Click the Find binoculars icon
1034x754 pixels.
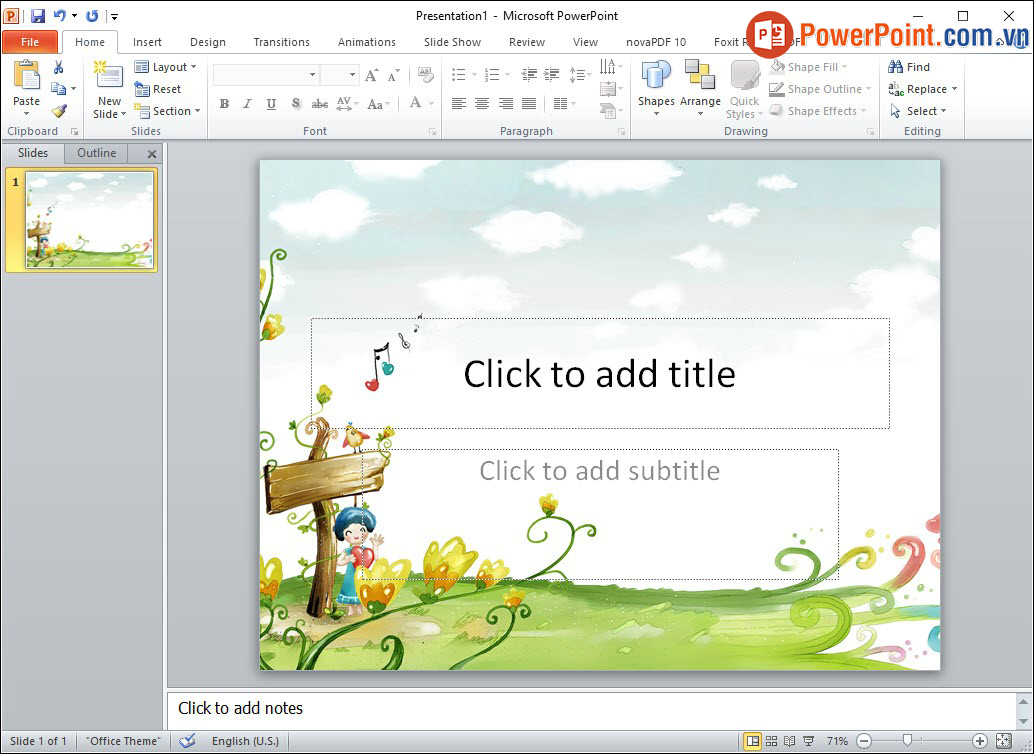[896, 67]
